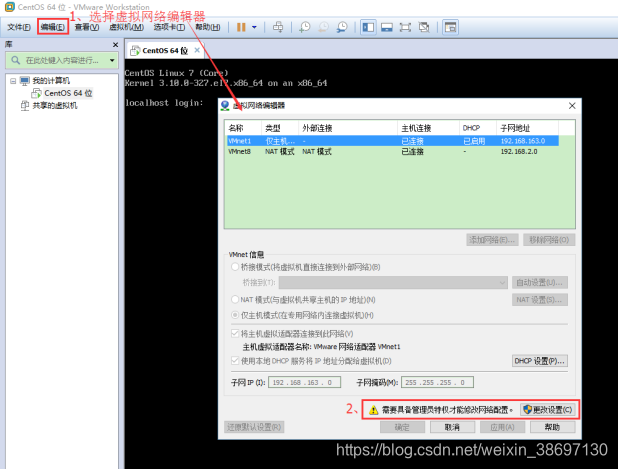Click the library search field
The height and width of the screenshot is (469, 618).
click(x=62, y=60)
